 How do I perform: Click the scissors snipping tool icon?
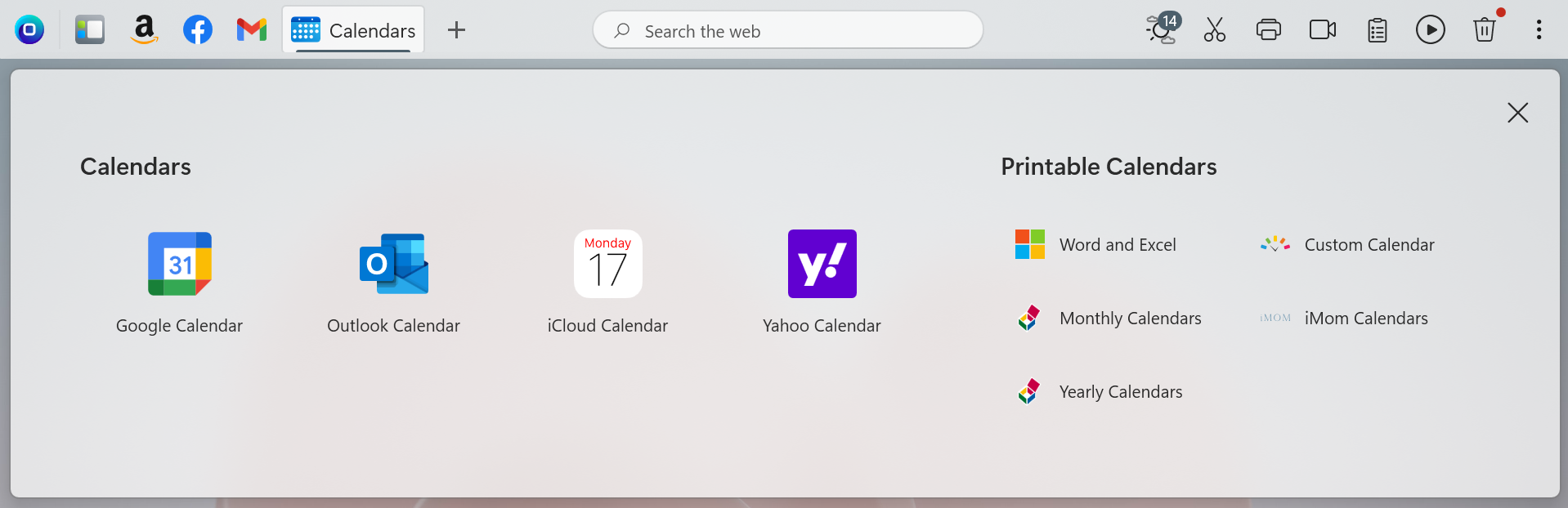click(x=1215, y=30)
